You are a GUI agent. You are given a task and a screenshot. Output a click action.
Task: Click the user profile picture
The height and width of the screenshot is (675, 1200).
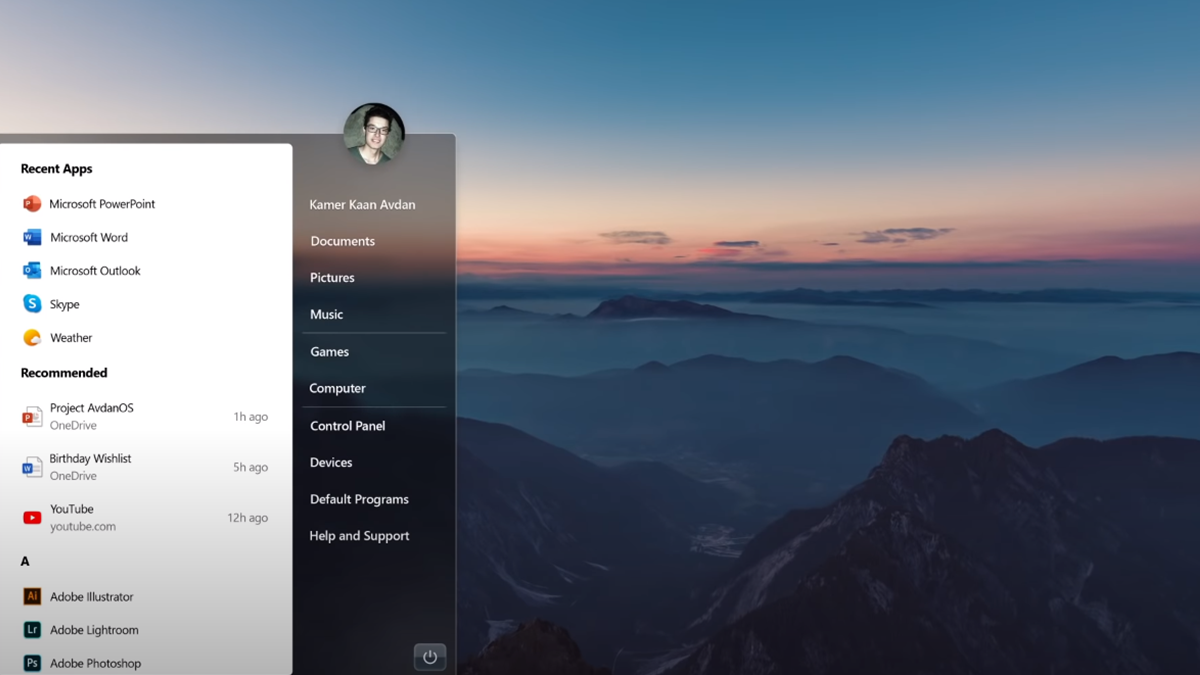pyautogui.click(x=374, y=134)
